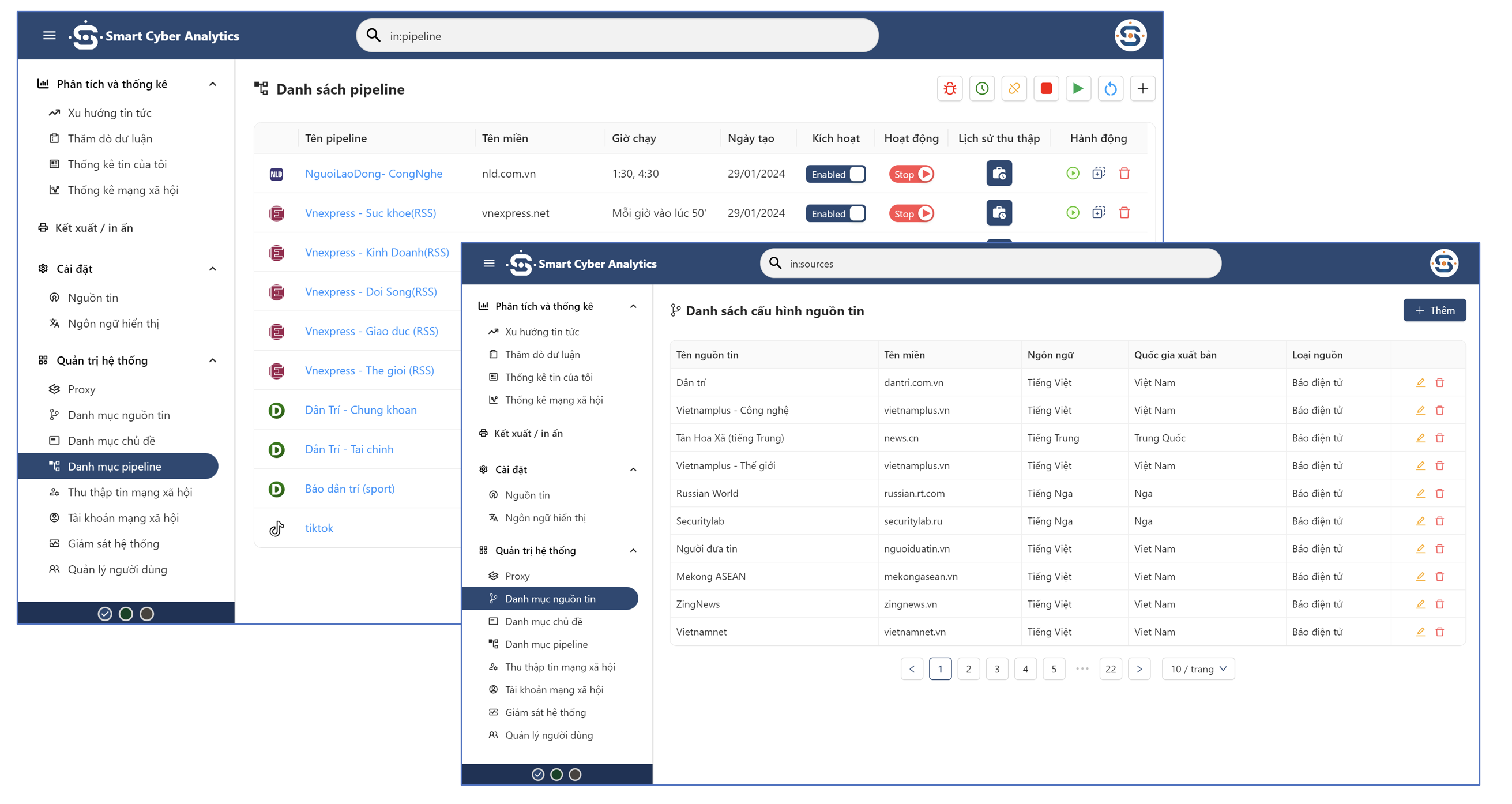
Task: Duplicate the NguoiLaoDong- CongNghe pipeline
Action: pos(1098,174)
